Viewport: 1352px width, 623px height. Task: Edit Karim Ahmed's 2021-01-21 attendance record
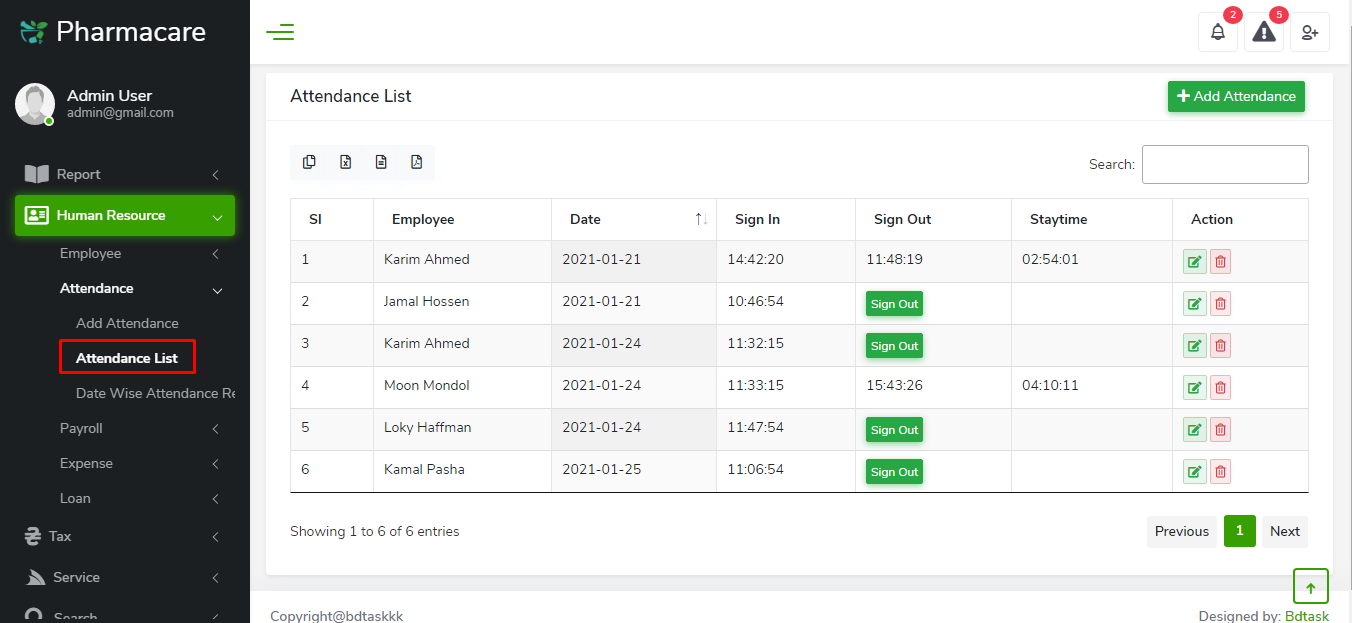pos(1194,262)
